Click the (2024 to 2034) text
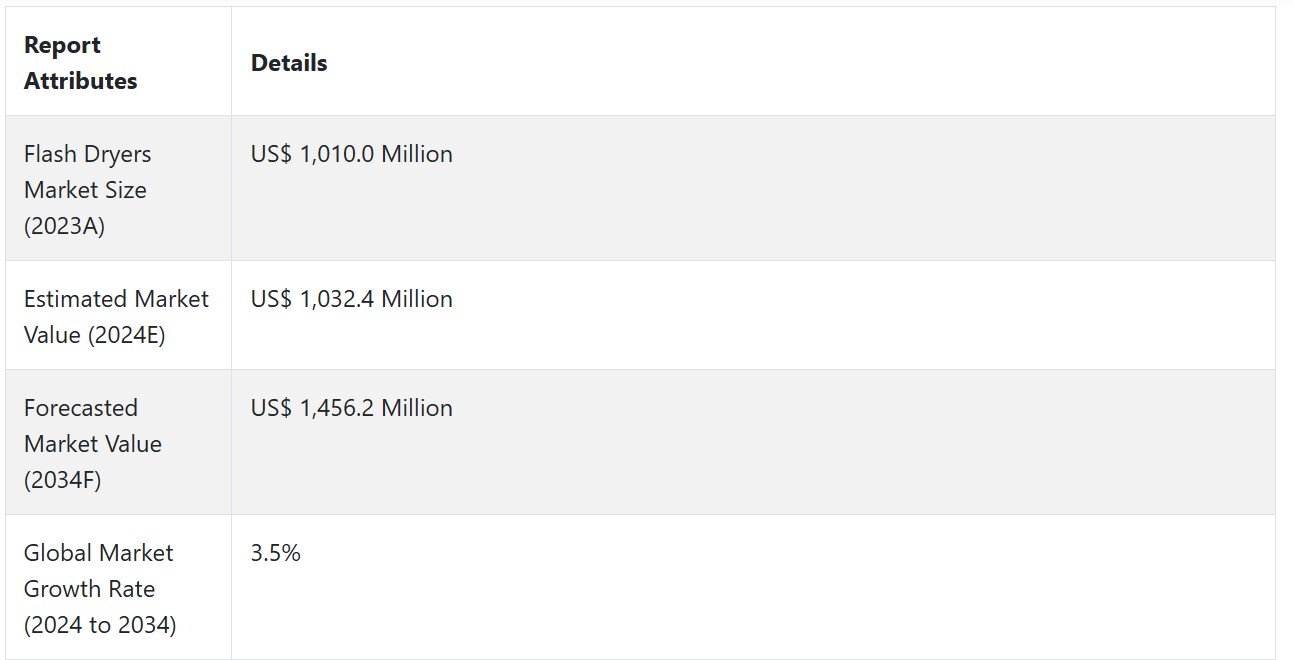1294x660 pixels. pyautogui.click(x=100, y=625)
